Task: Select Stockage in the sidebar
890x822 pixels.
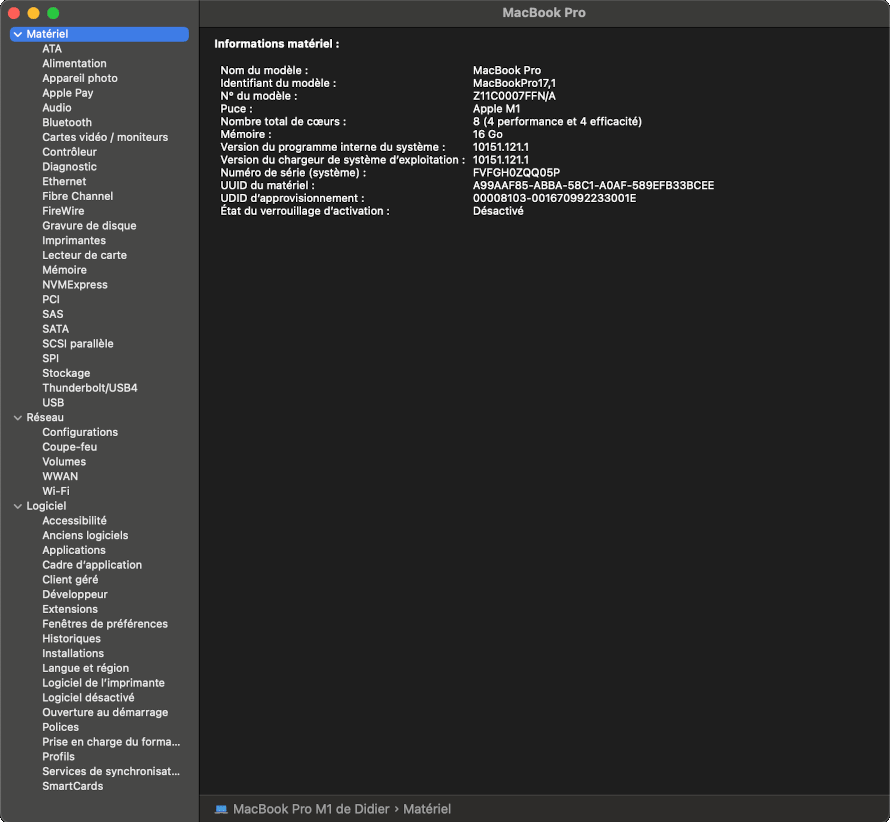Action: (66, 373)
